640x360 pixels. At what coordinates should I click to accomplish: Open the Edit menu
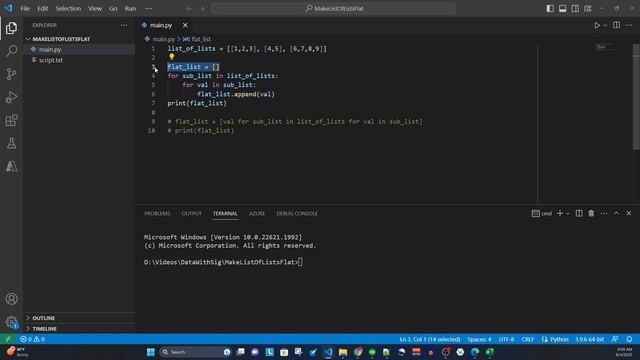point(42,9)
